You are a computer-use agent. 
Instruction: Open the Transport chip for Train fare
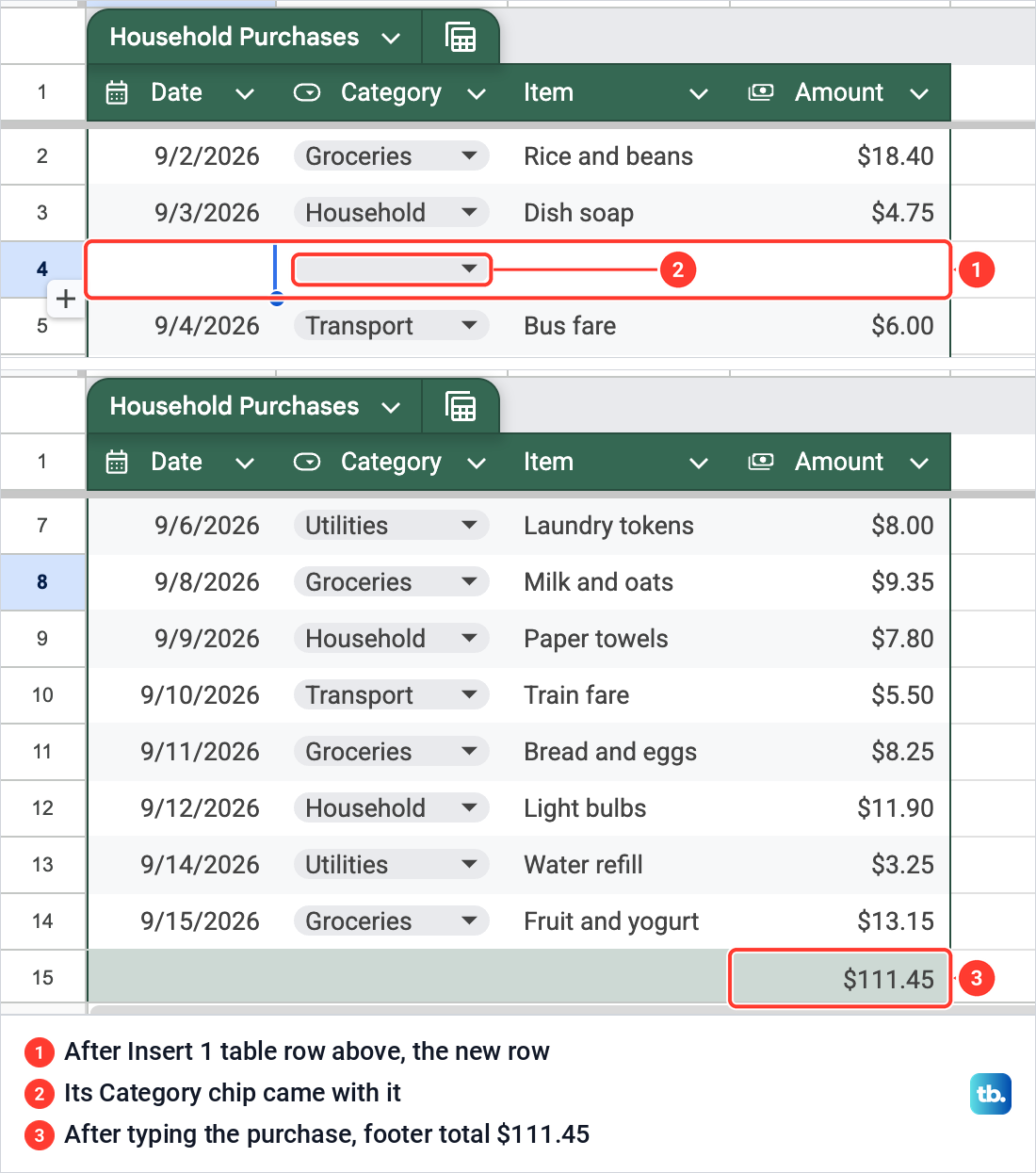tap(391, 695)
